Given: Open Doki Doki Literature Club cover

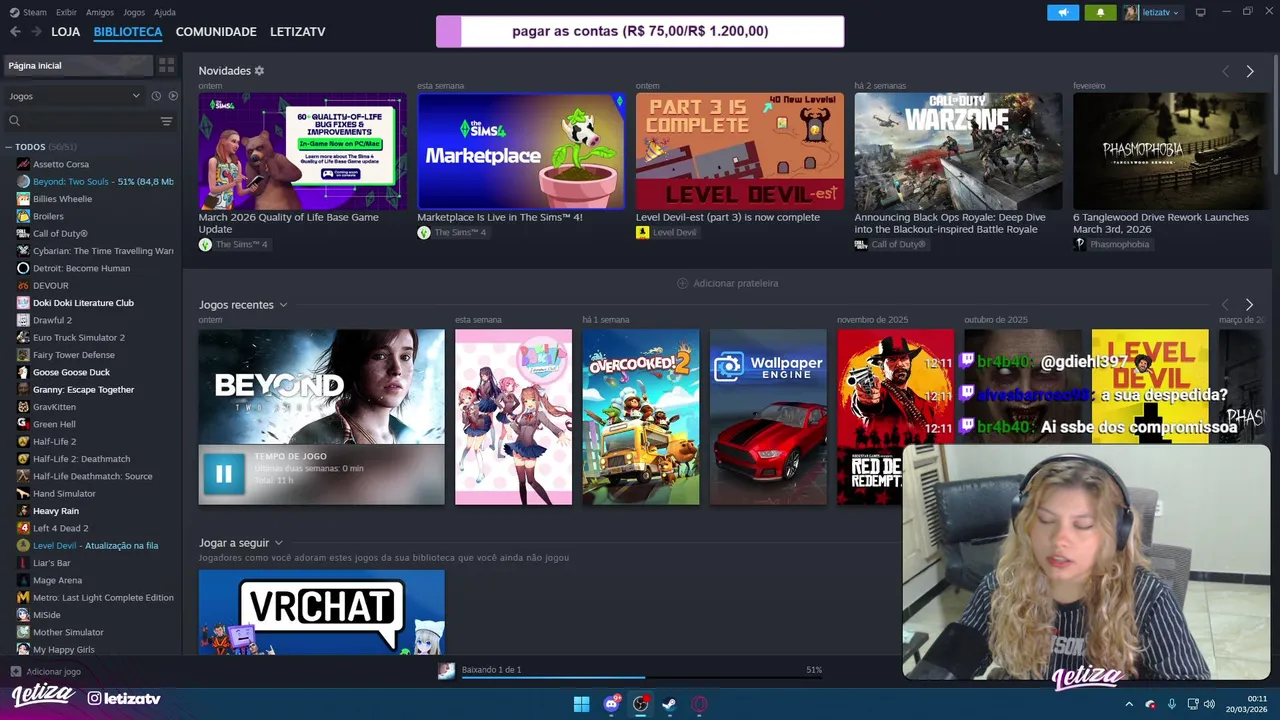Looking at the screenshot, I should click(513, 417).
